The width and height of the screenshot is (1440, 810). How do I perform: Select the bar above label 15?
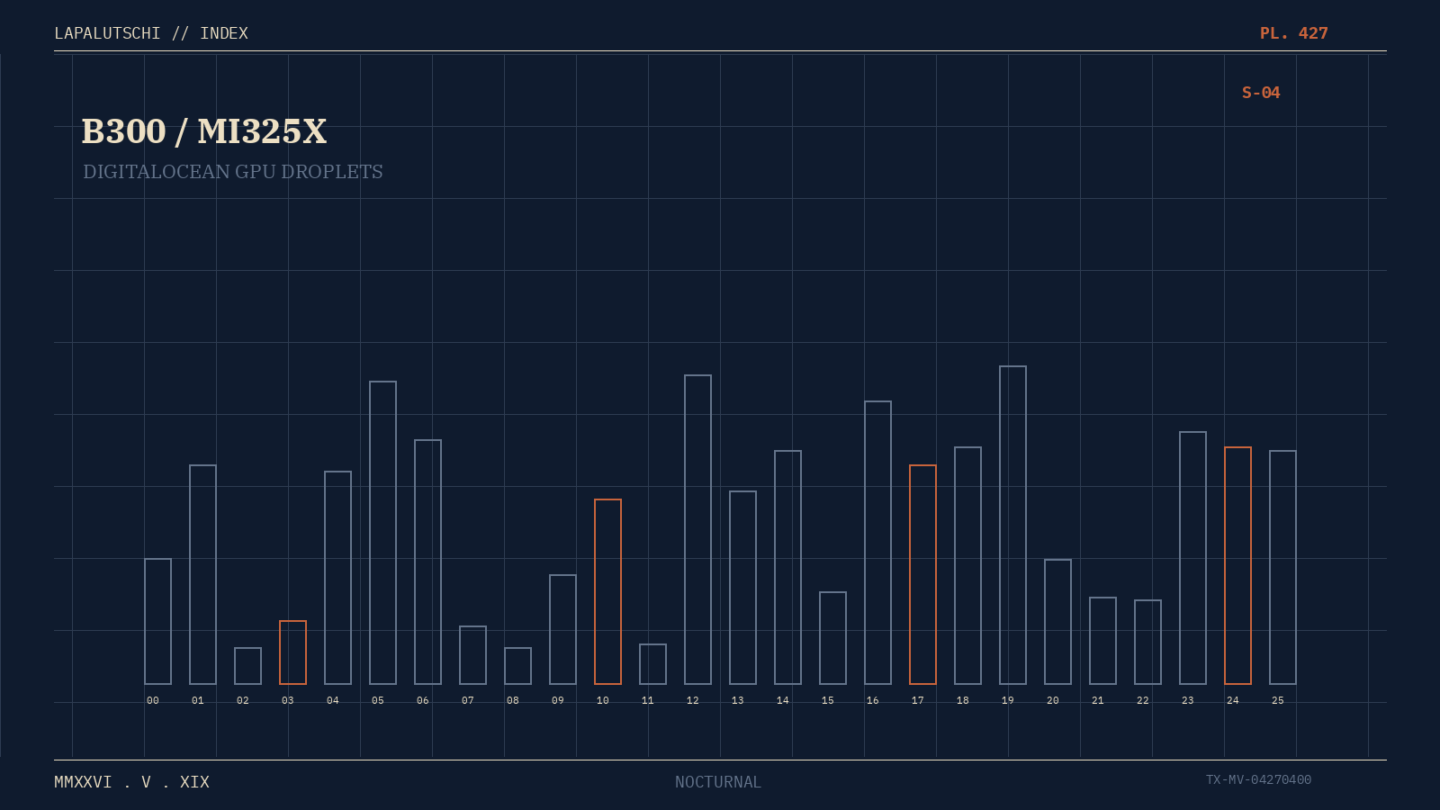point(833,638)
